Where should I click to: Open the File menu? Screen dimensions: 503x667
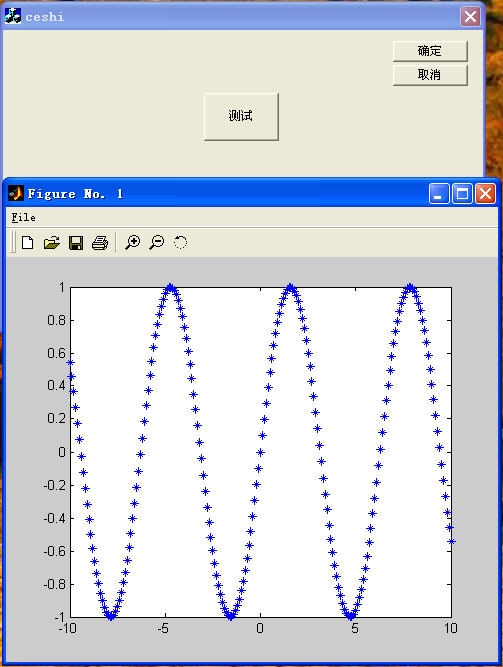coord(23,217)
